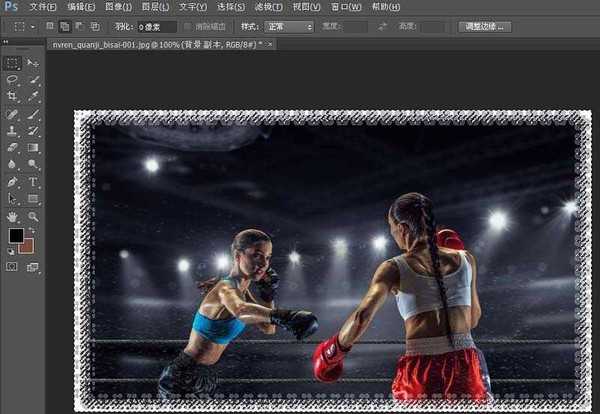This screenshot has height=414, width=600.
Task: Select the Crop tool
Action: click(x=13, y=97)
